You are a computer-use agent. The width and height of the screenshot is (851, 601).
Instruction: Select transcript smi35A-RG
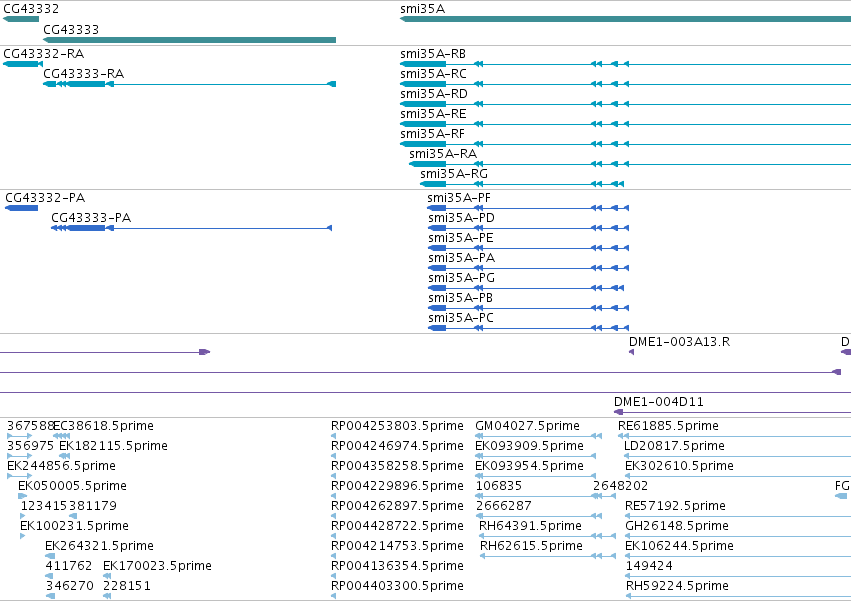click(x=454, y=174)
